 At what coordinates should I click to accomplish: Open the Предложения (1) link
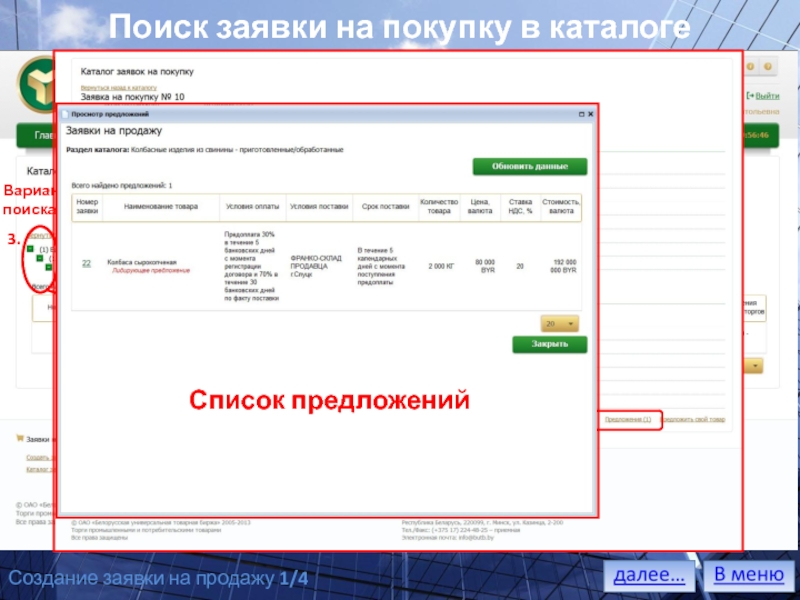click(628, 419)
